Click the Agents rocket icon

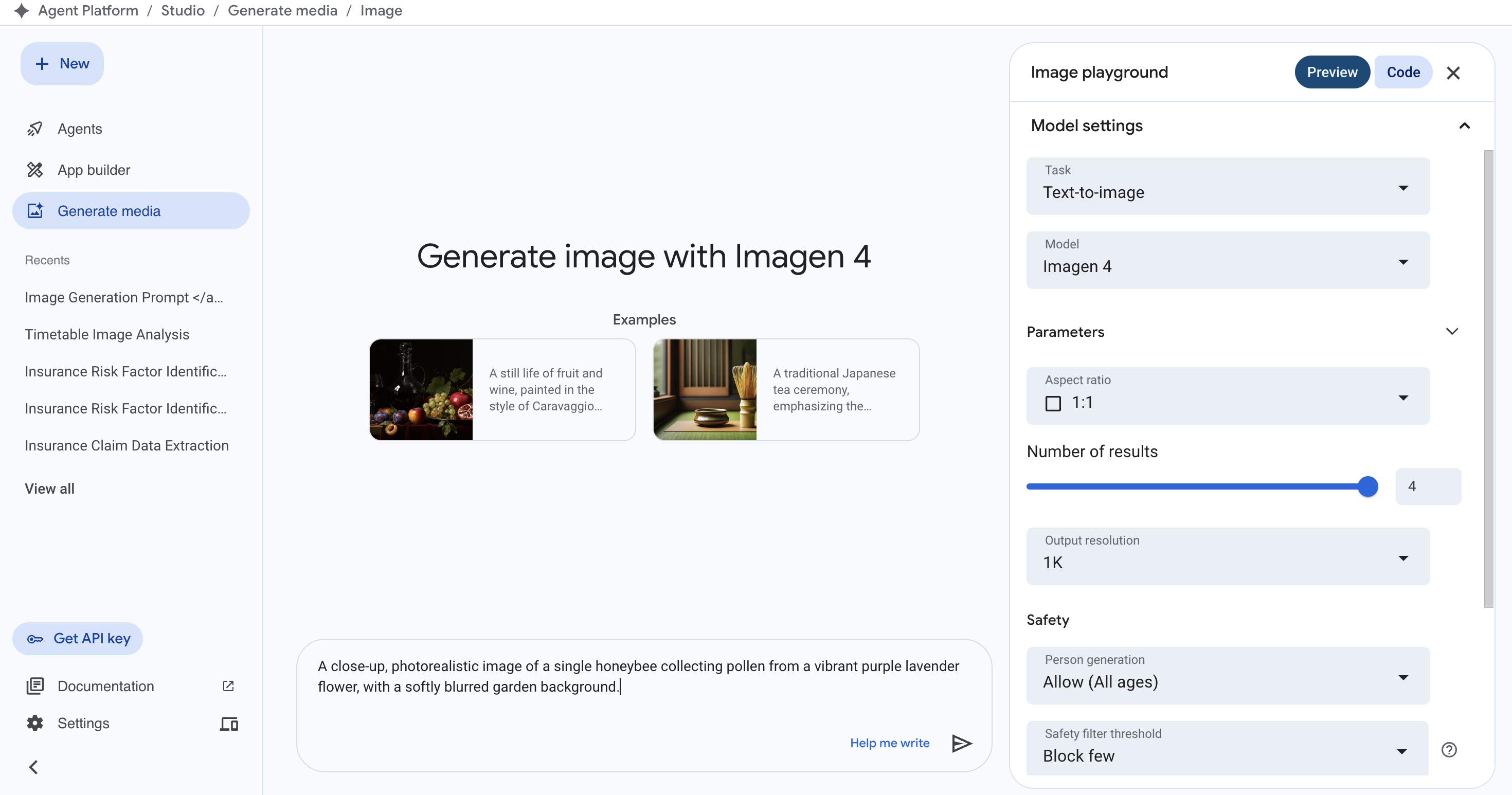tap(35, 129)
